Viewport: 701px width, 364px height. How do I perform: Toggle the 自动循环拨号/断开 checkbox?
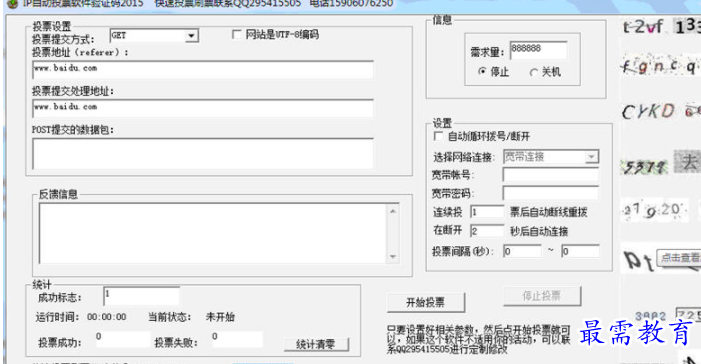(438, 136)
